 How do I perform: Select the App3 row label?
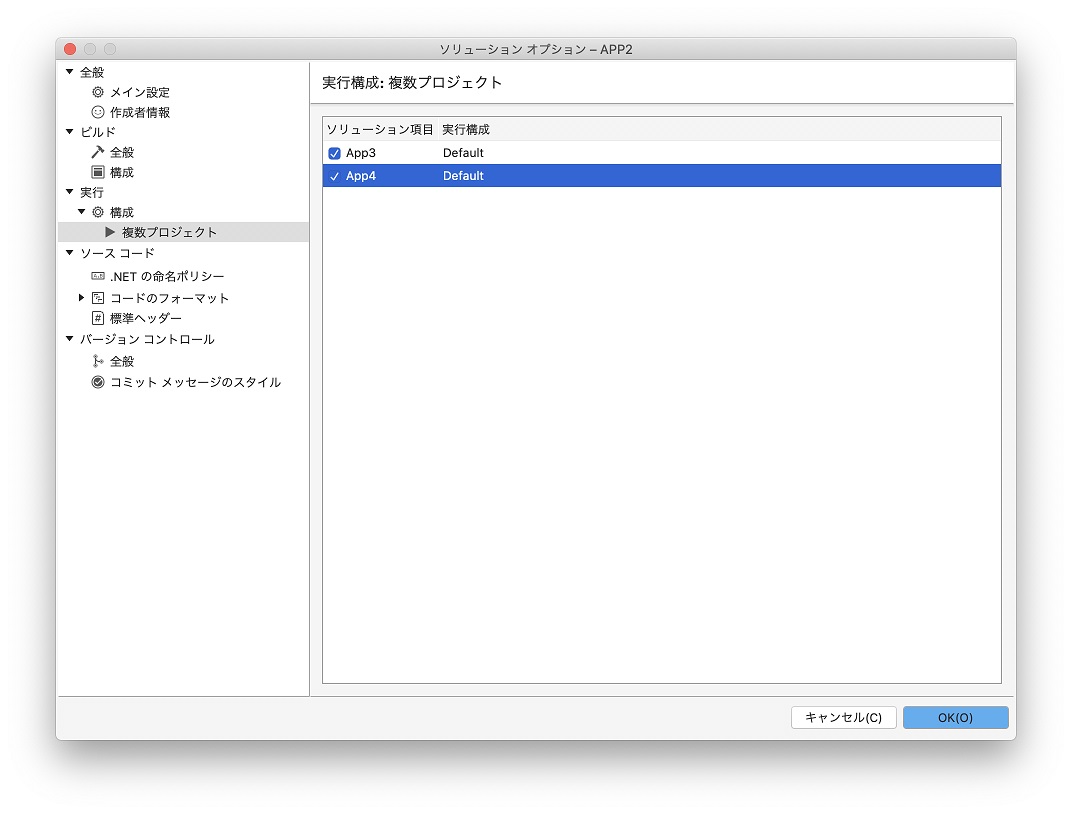point(361,153)
